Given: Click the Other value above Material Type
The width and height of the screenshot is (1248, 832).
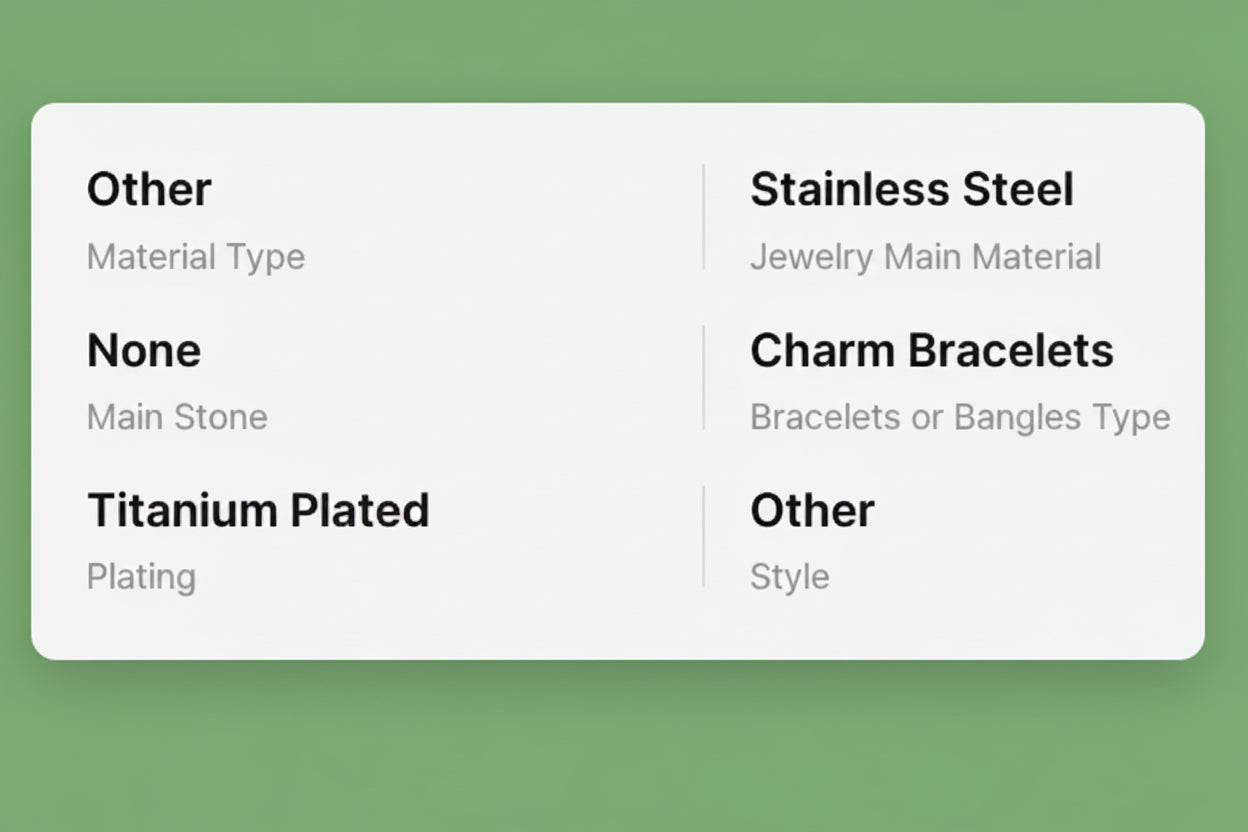Looking at the screenshot, I should tap(149, 189).
